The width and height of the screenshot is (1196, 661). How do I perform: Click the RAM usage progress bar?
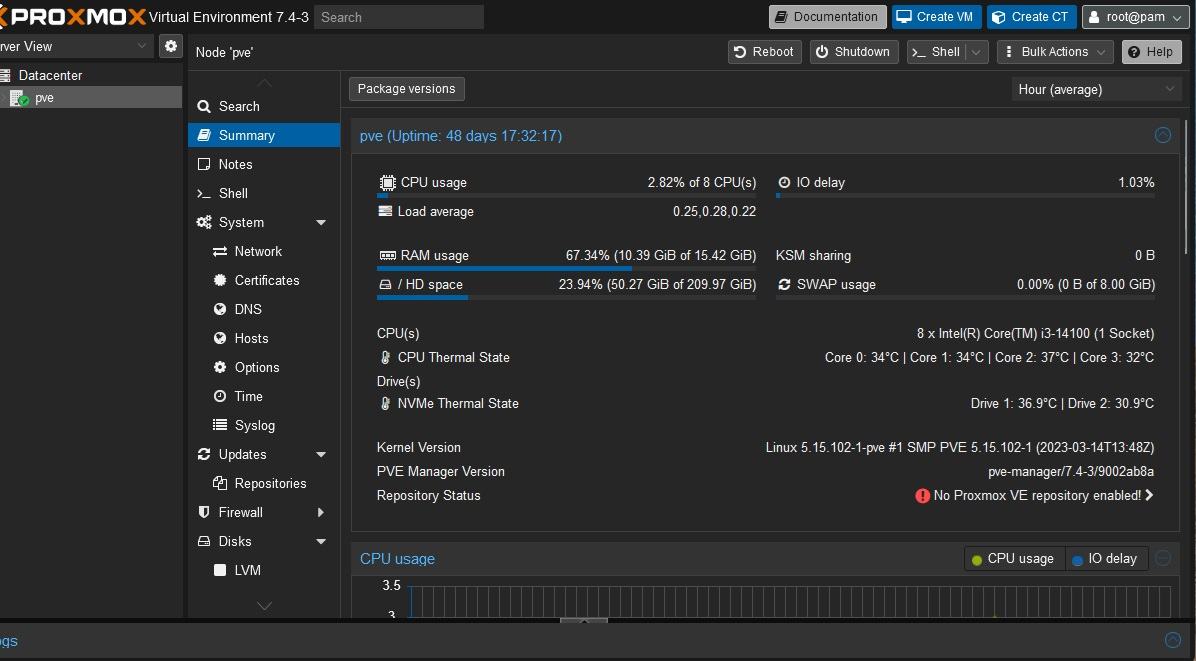(x=567, y=268)
